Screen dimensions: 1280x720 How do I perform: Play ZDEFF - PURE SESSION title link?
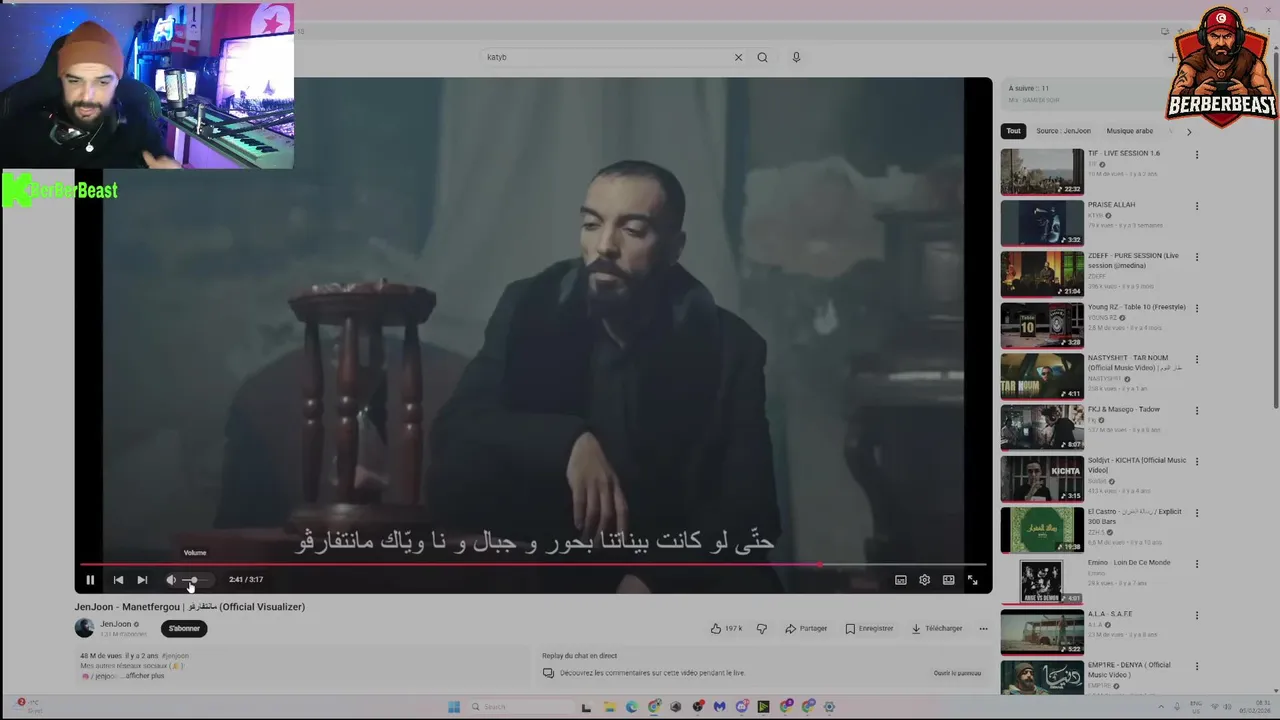tap(1133, 260)
